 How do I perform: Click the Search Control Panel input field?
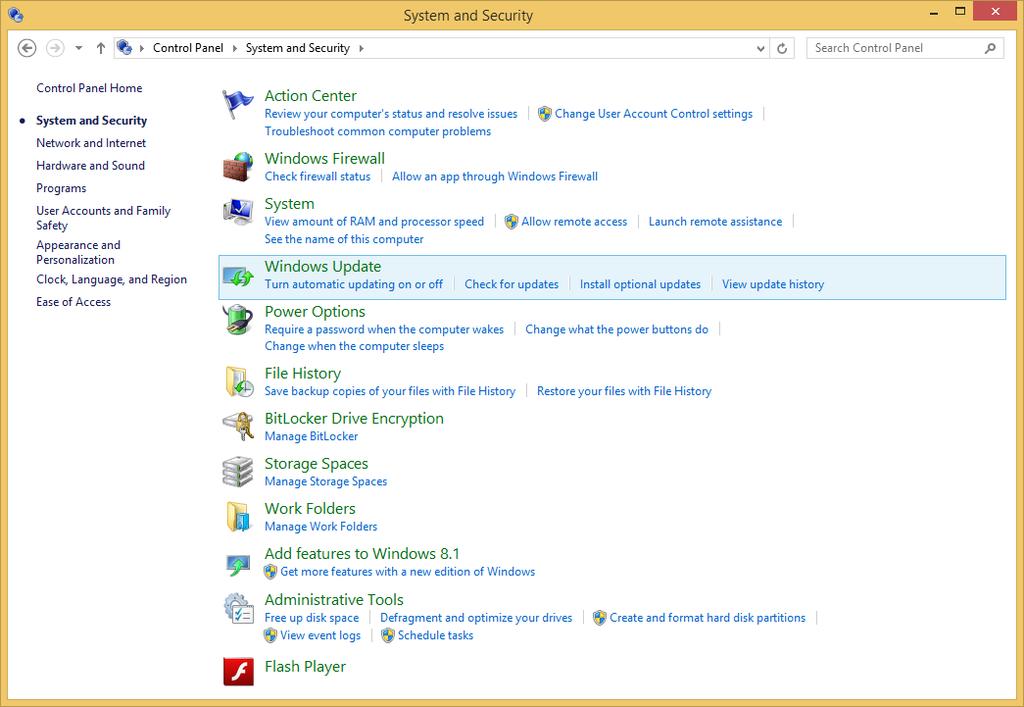(905, 48)
